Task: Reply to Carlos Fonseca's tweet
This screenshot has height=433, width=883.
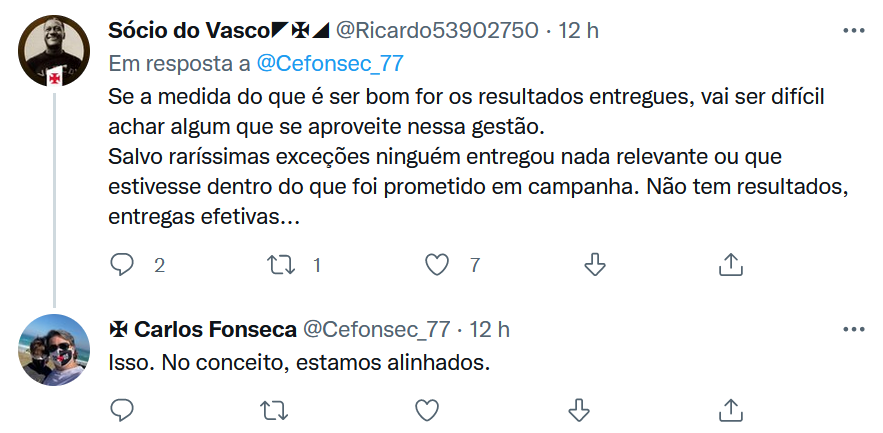Action: [x=122, y=410]
